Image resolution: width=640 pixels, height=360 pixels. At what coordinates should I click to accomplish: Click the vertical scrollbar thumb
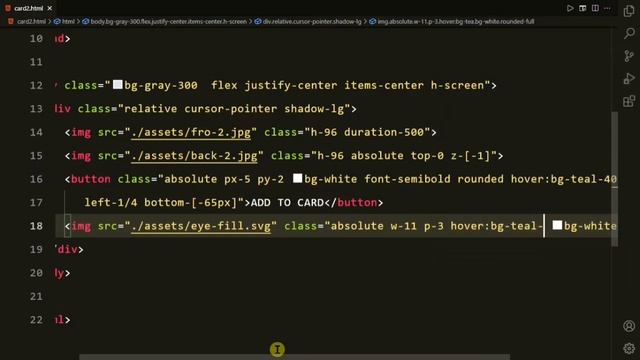[x=614, y=179]
